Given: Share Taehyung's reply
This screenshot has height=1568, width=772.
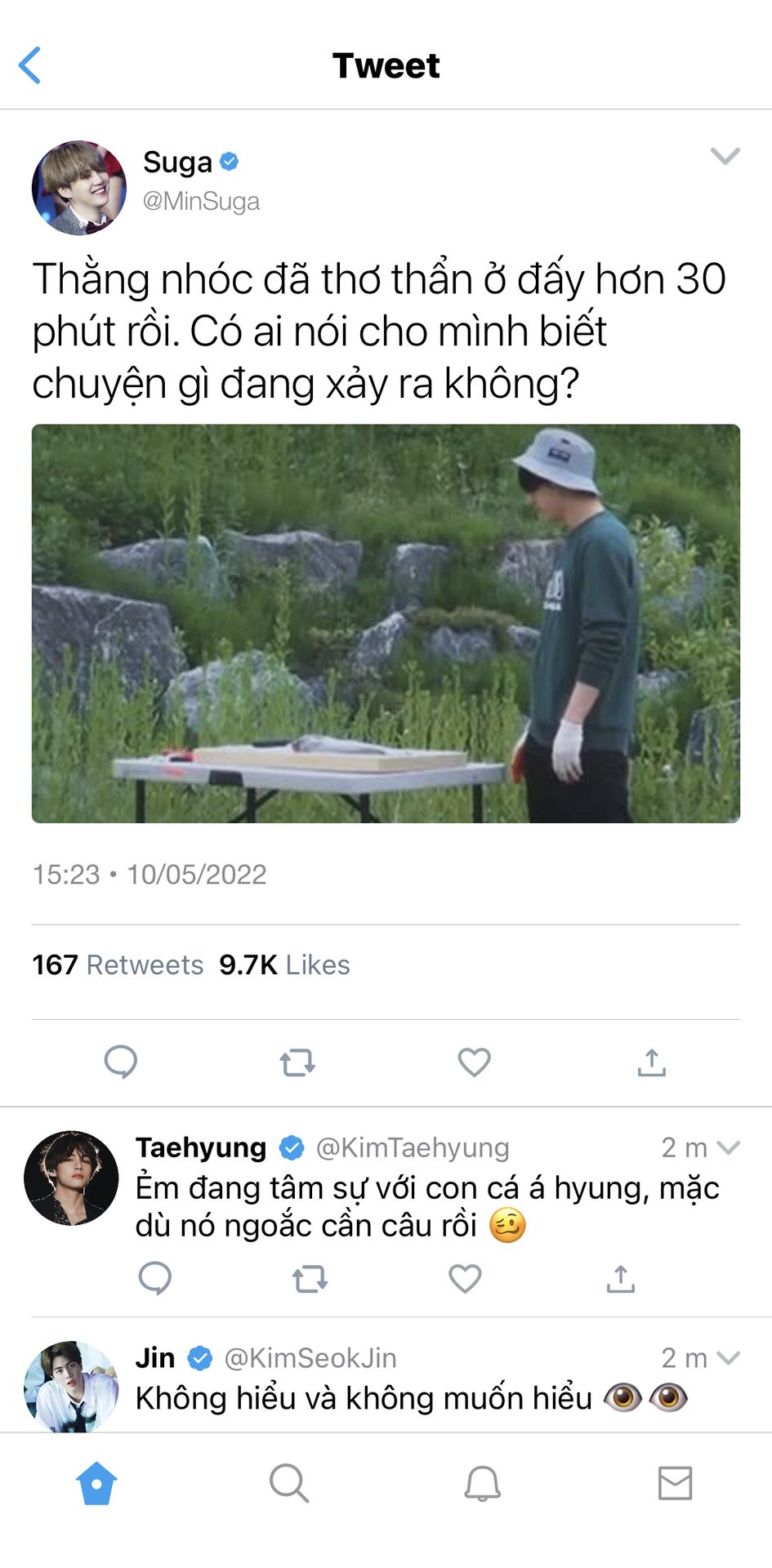Looking at the screenshot, I should click(620, 1278).
